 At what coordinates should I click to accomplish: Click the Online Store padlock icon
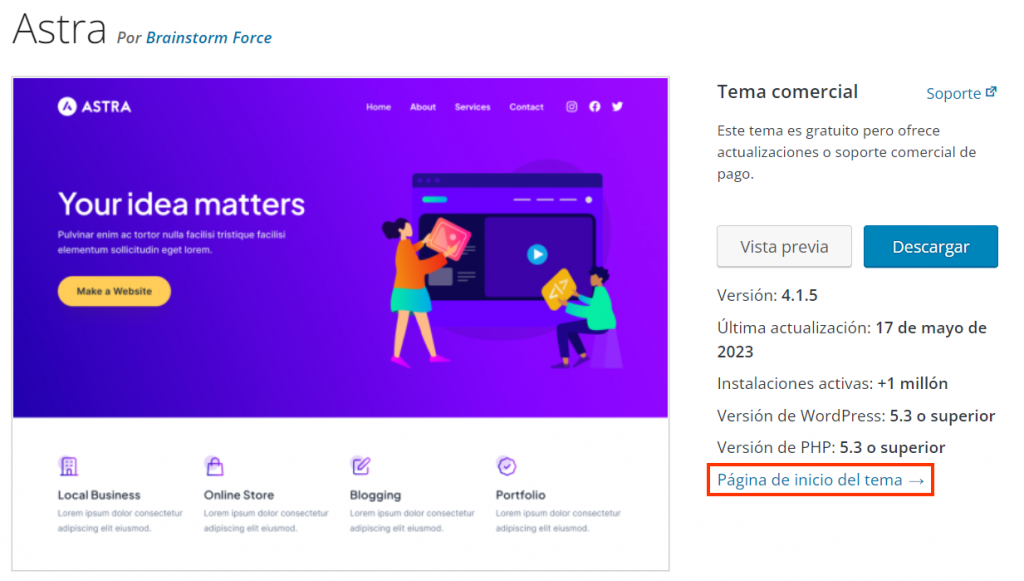[214, 466]
